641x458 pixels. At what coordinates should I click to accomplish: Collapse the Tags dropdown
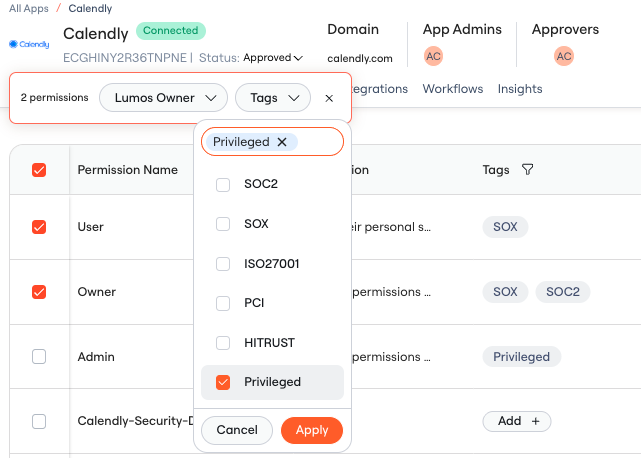point(273,98)
